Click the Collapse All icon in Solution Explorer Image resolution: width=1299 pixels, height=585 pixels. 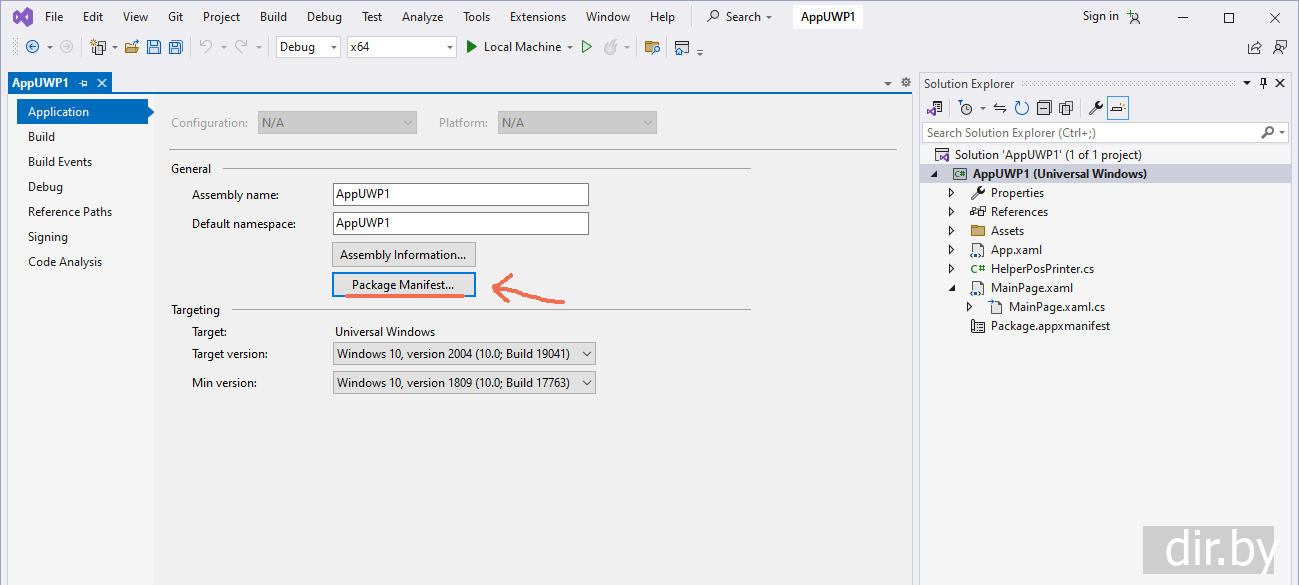click(1043, 108)
